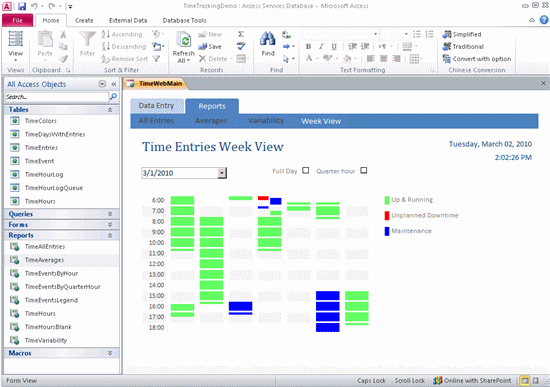Toggle Underline formatting
550x387 pixels.
(x=334, y=46)
